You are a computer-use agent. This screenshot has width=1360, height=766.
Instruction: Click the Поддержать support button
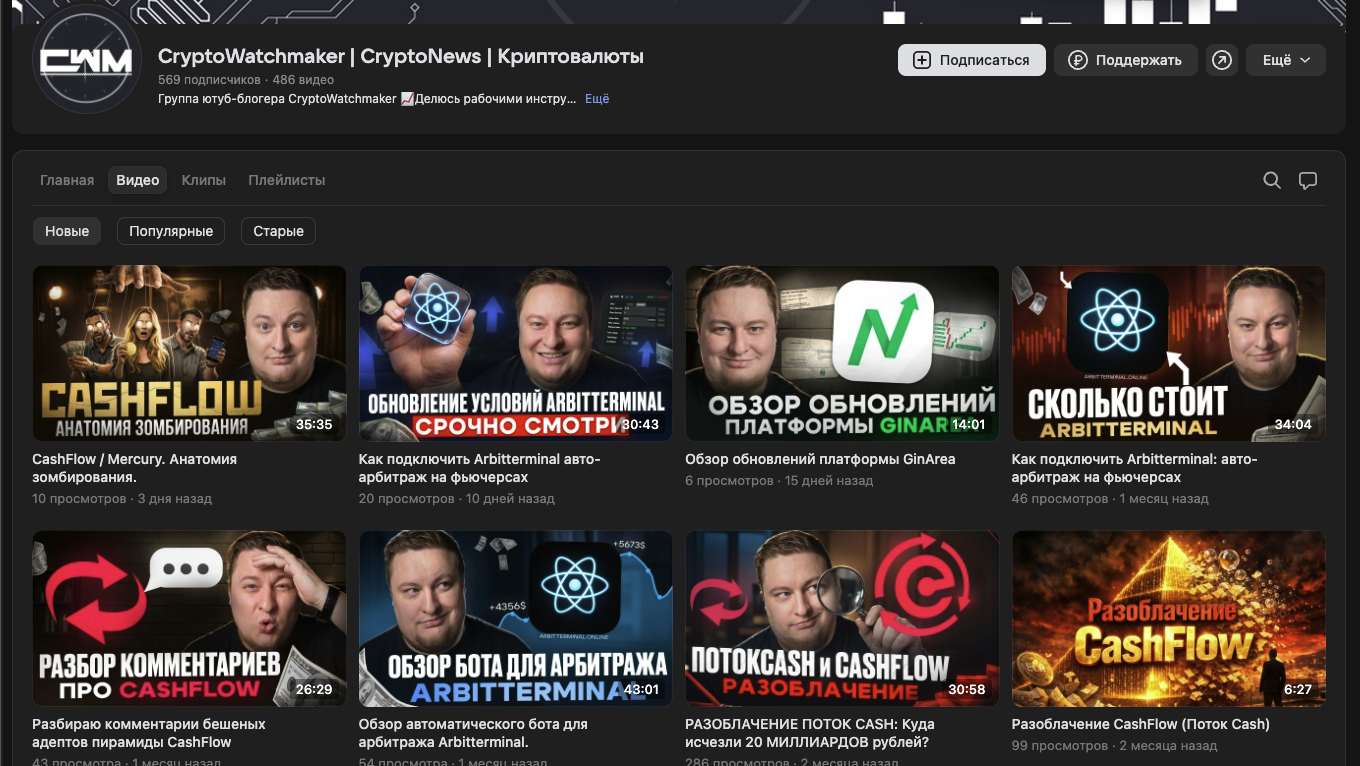point(1126,60)
